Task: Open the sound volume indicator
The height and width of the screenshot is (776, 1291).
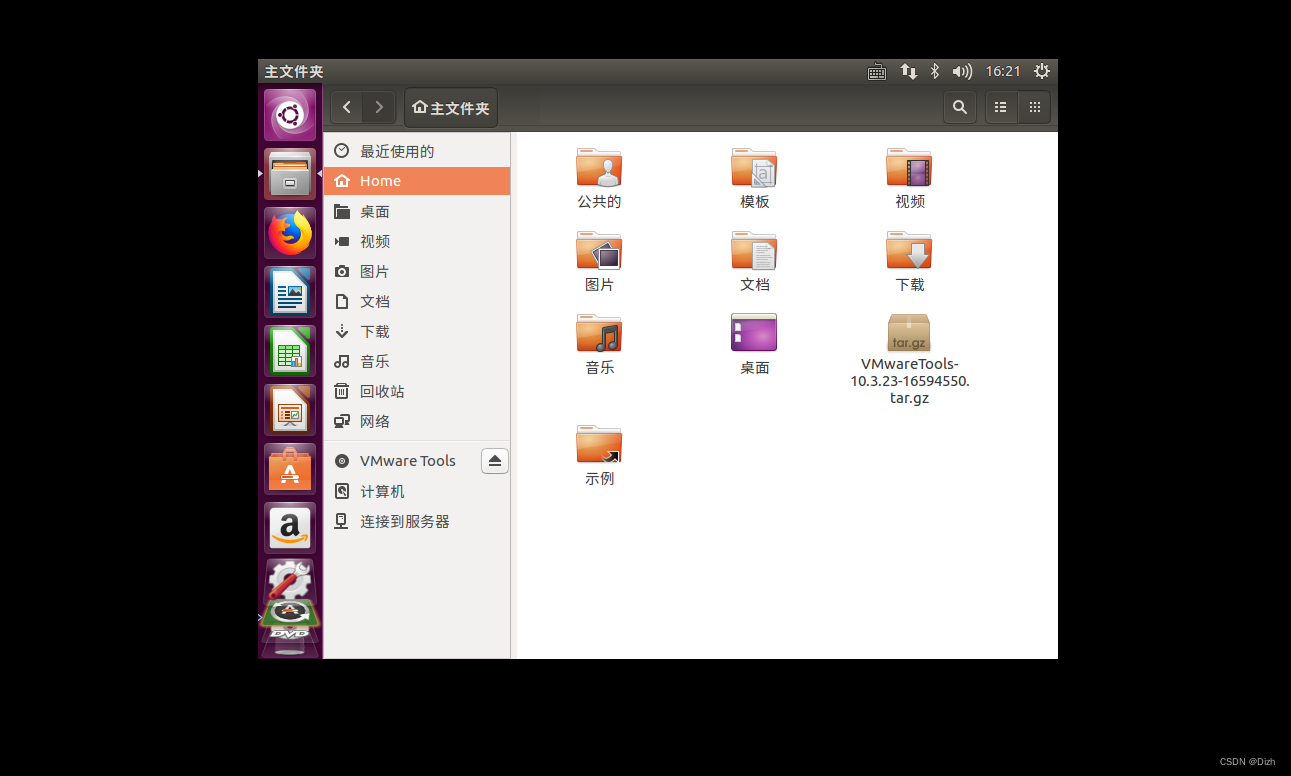Action: (962, 71)
